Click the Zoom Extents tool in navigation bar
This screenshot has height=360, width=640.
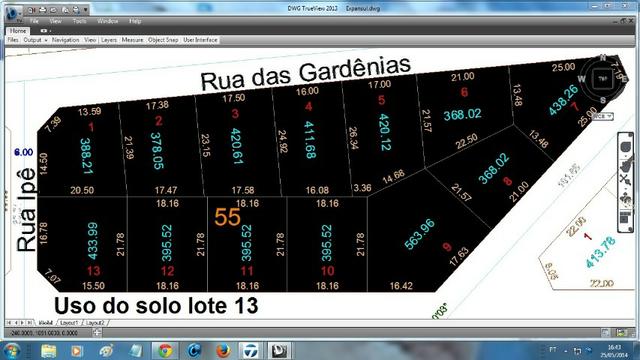(625, 179)
